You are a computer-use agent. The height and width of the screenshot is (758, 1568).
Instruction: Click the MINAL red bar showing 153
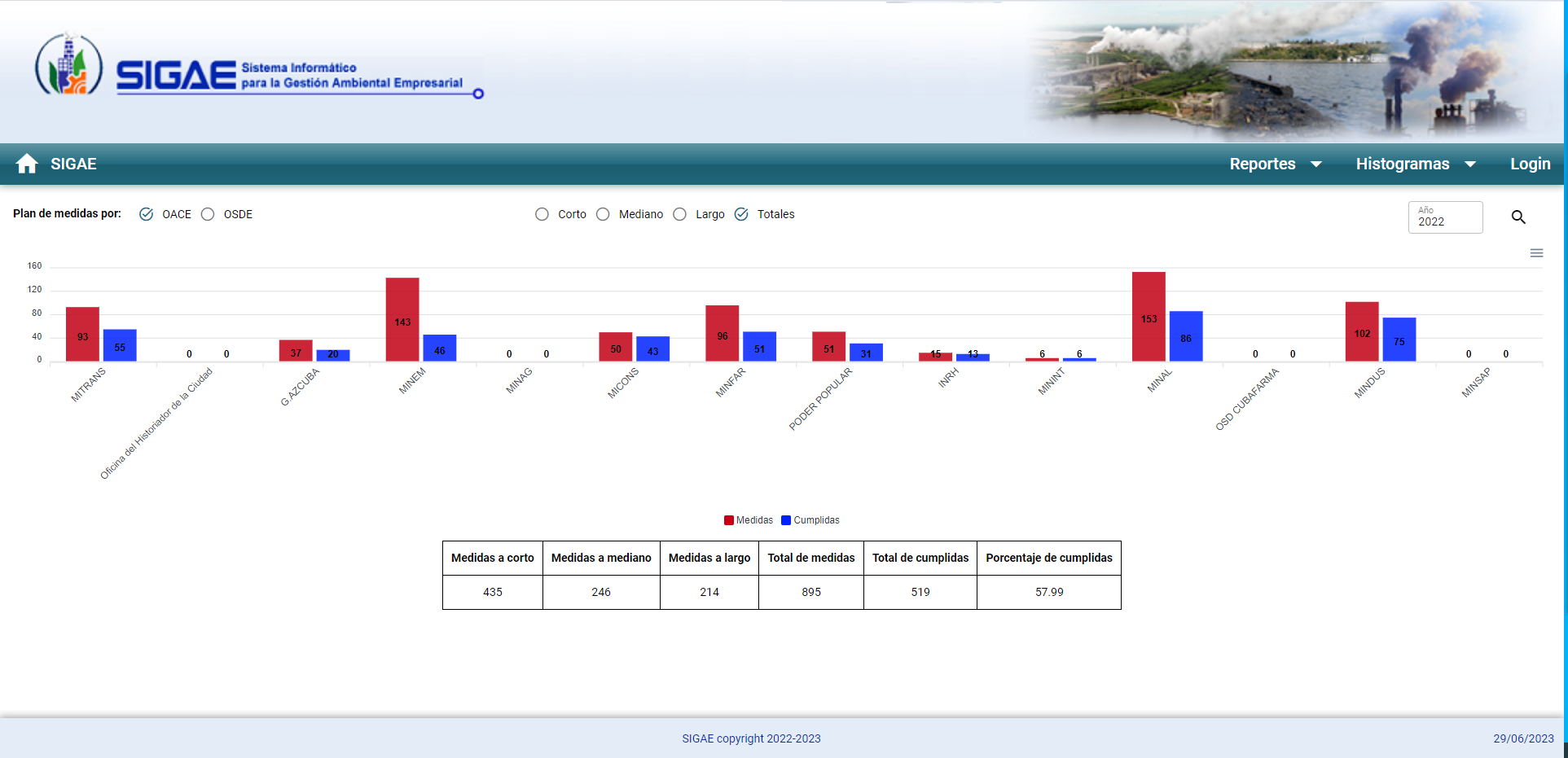point(1149,317)
